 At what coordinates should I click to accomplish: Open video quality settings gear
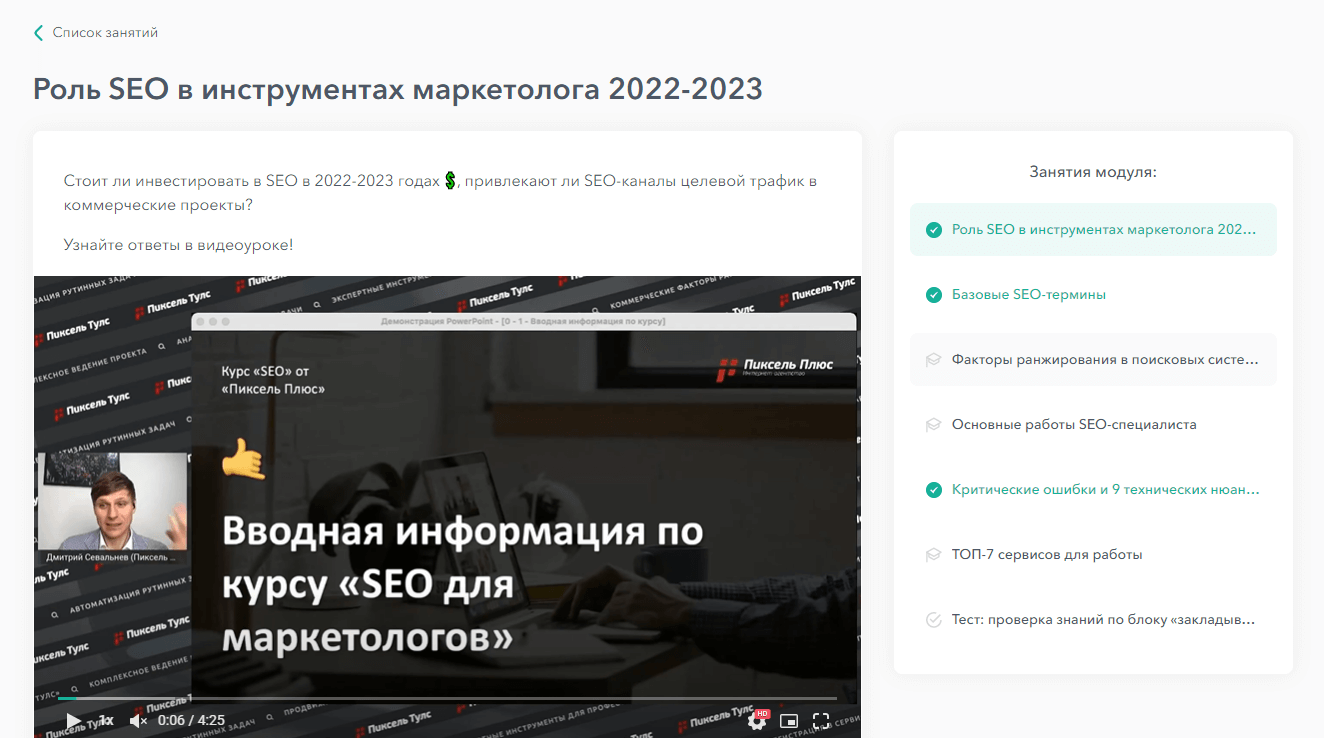(757, 720)
